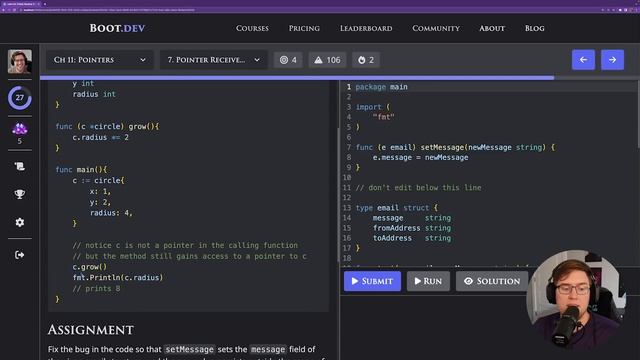Click the Assignment heading

(91, 330)
